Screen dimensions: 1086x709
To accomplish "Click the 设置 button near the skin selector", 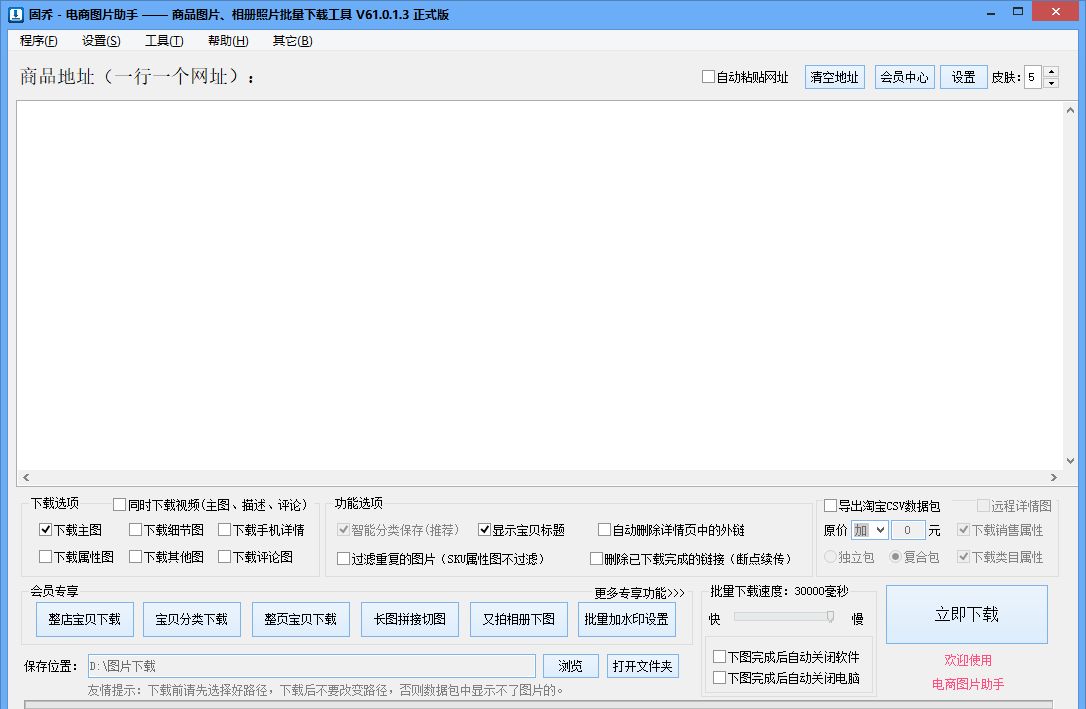I will 962,76.
